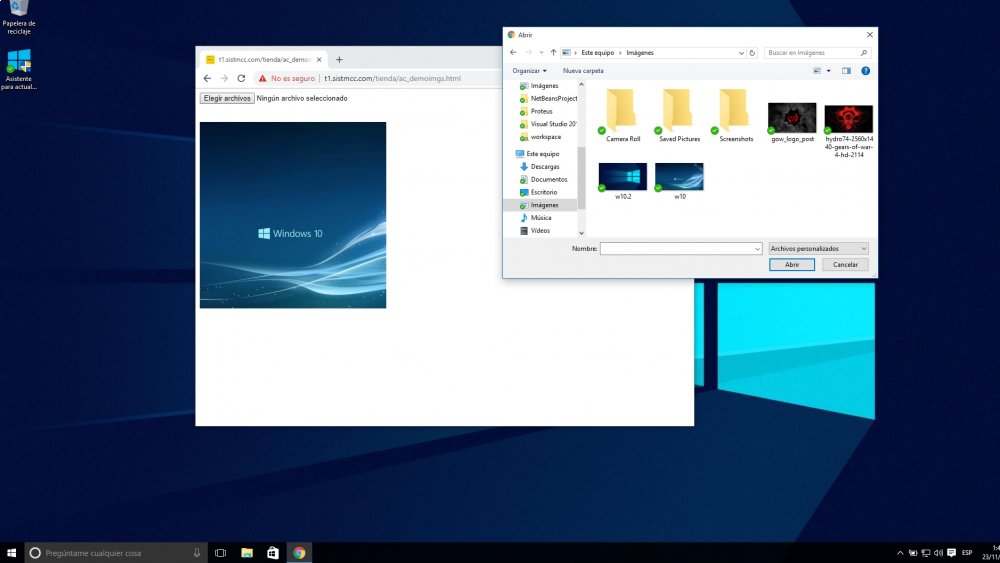Open the help button in Abrir dialog

pyautogui.click(x=865, y=71)
